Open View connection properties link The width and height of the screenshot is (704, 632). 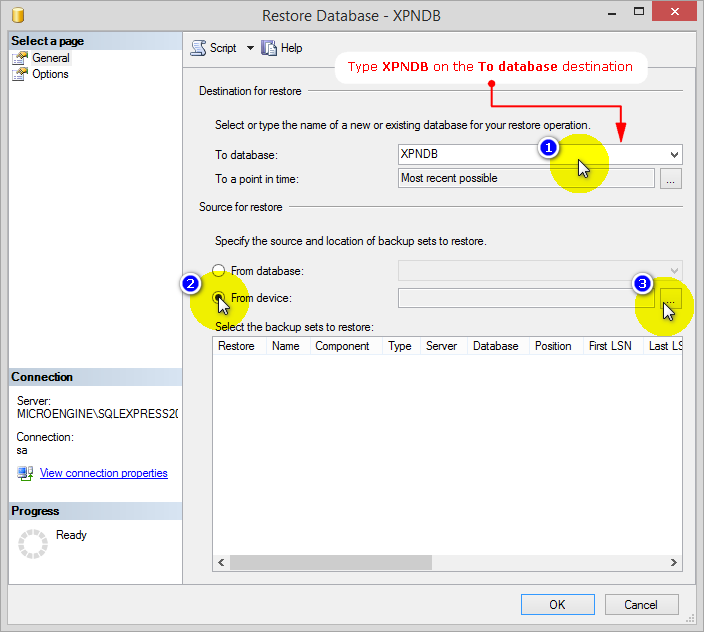tap(103, 473)
